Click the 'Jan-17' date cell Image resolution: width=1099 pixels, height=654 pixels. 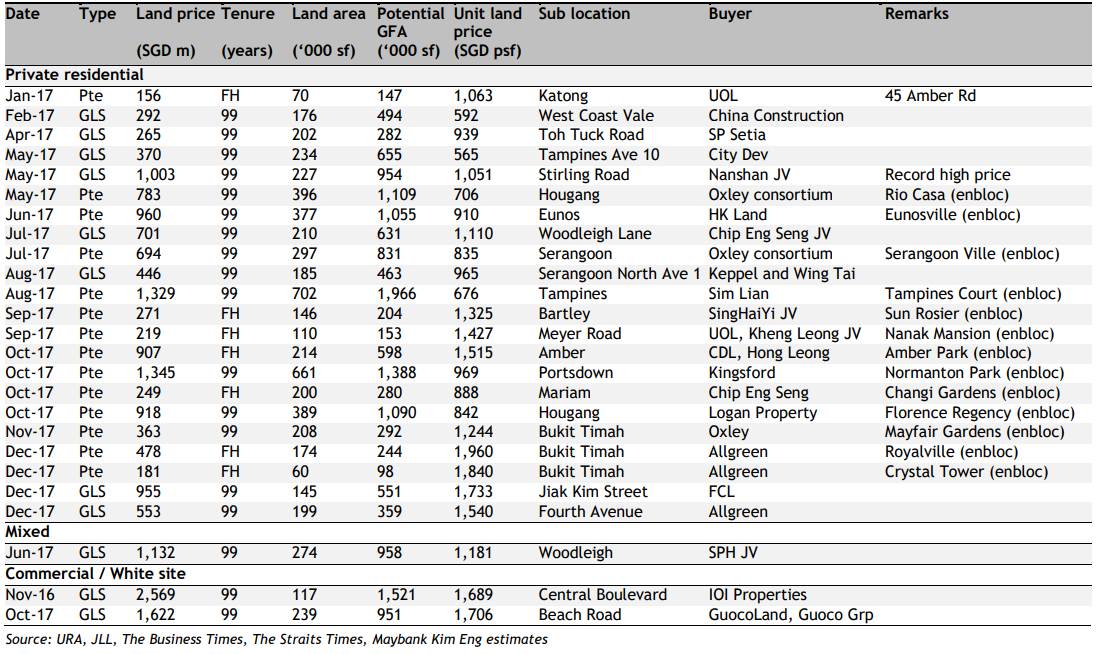pyautogui.click(x=29, y=96)
